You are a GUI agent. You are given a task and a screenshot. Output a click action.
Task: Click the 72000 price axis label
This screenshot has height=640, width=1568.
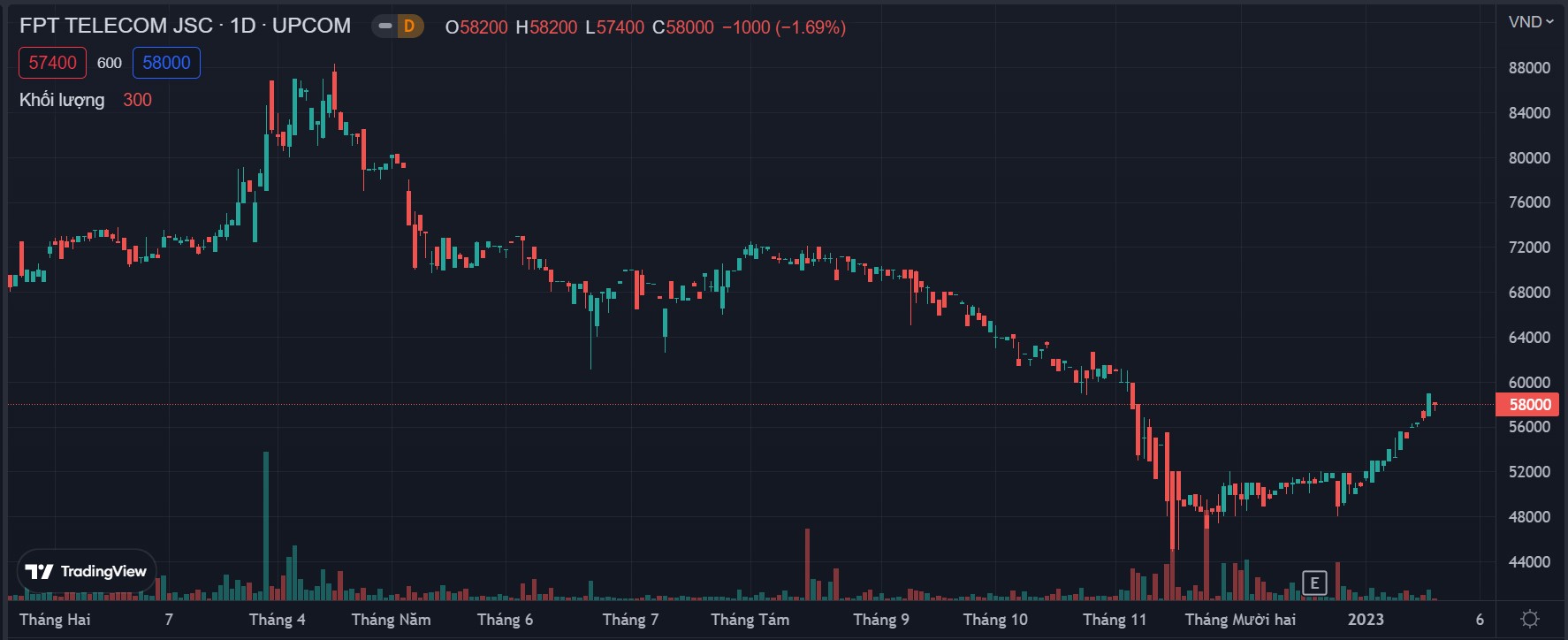click(x=1529, y=247)
